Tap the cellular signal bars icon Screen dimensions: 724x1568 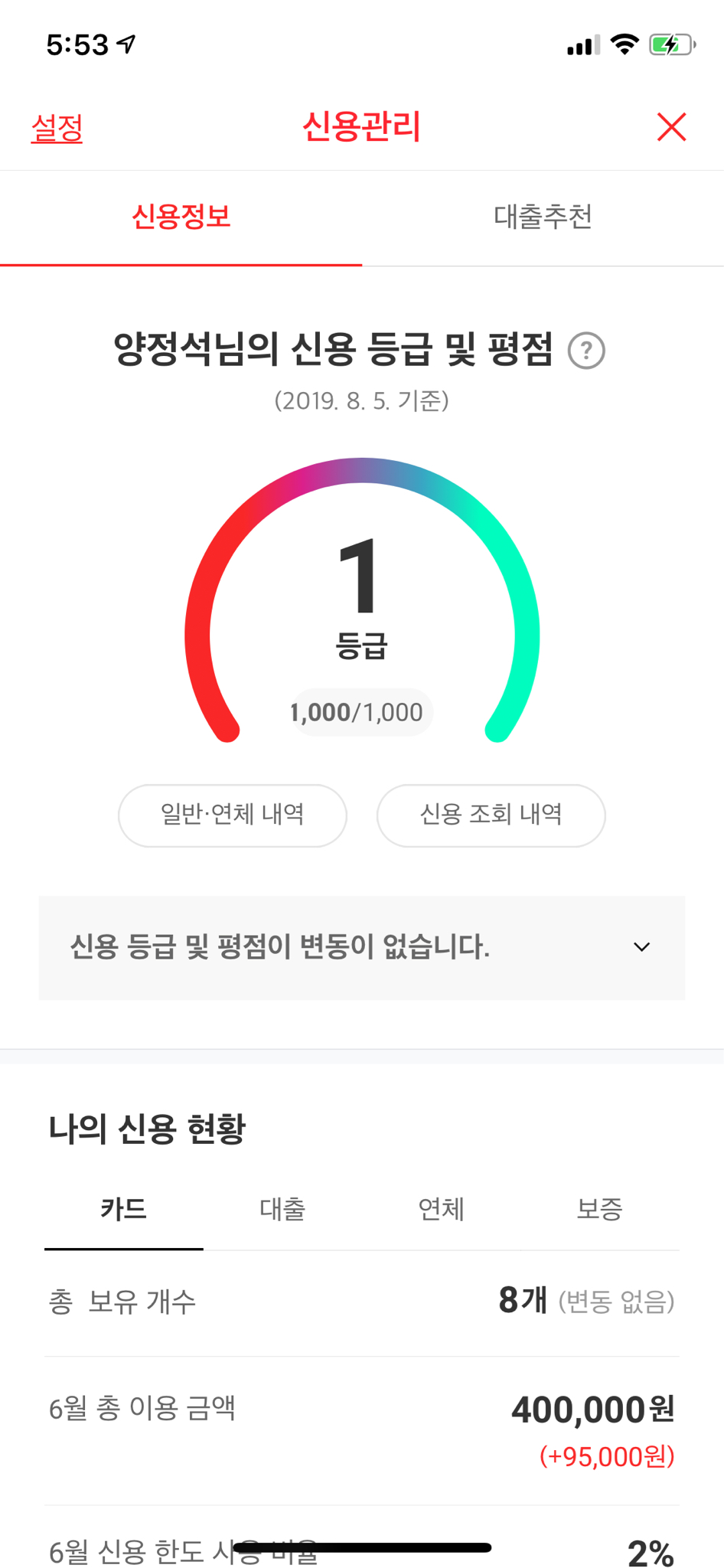[582, 45]
